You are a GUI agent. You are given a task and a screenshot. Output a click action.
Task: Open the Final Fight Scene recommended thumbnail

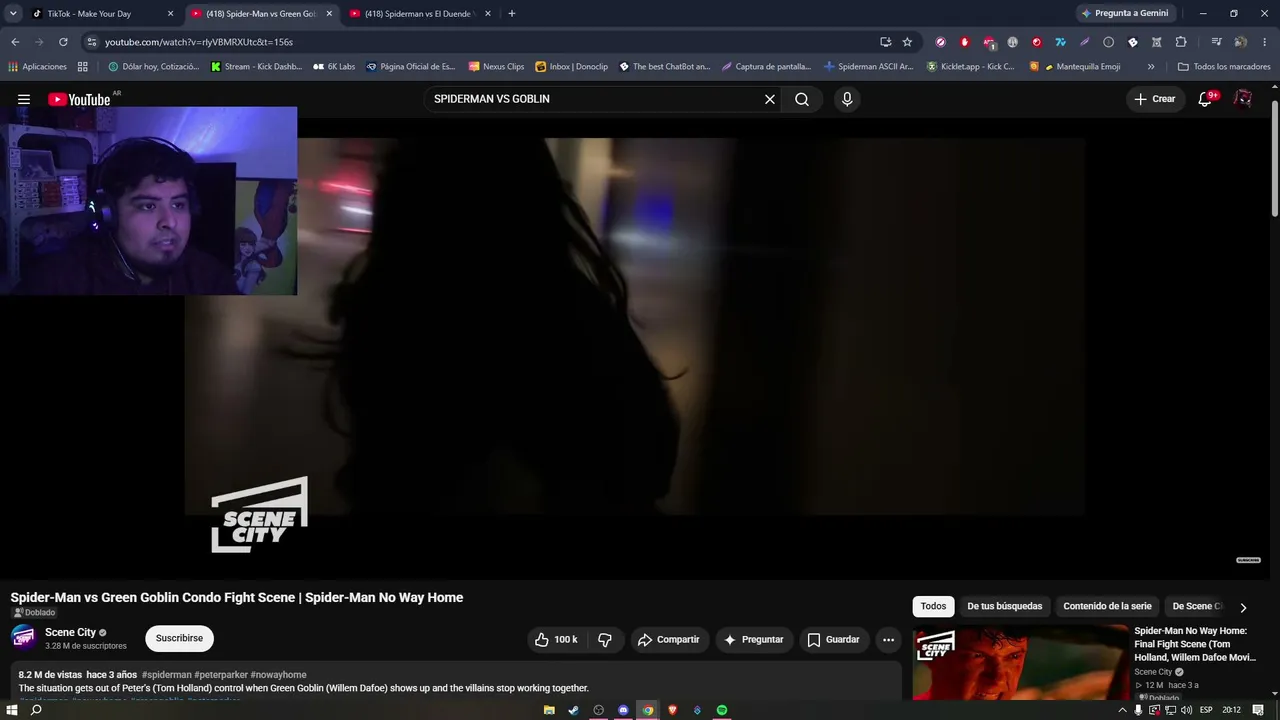pyautogui.click(x=1020, y=663)
